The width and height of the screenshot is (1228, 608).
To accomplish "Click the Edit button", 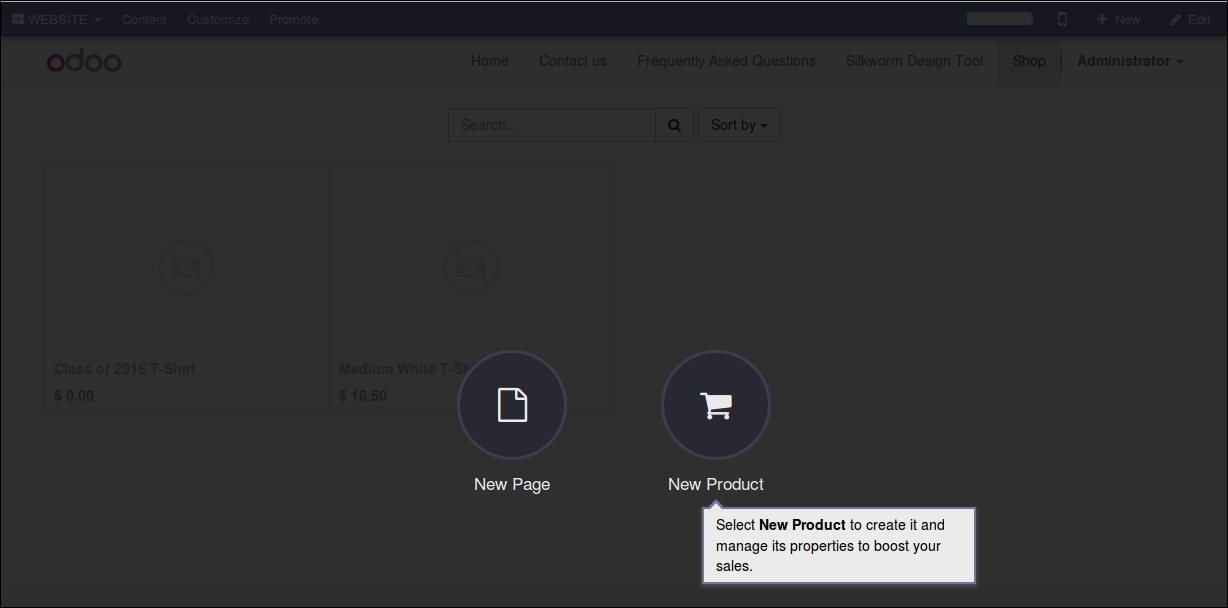I will click(1190, 19).
